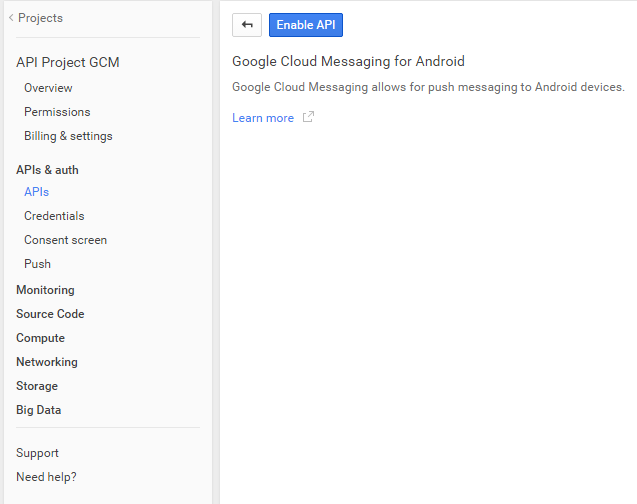This screenshot has width=637, height=504.
Task: Click the external link icon beside Learn more
Action: tap(308, 117)
